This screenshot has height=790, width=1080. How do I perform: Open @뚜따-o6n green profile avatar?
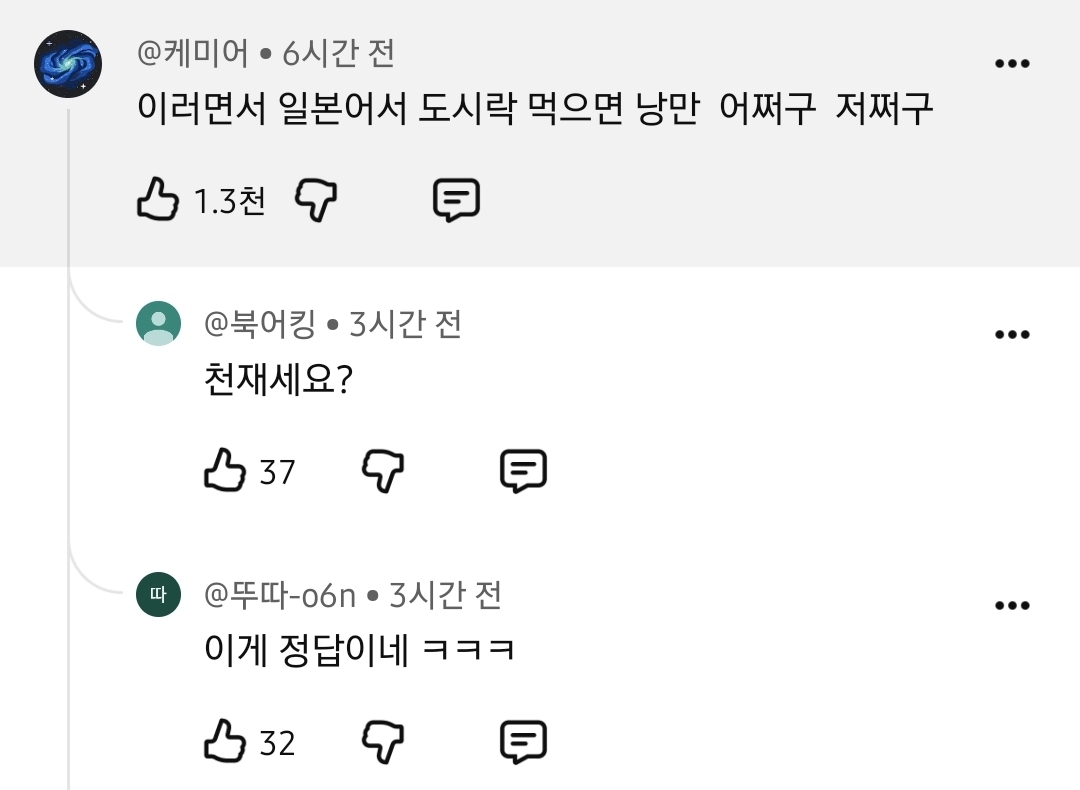pyautogui.click(x=158, y=594)
